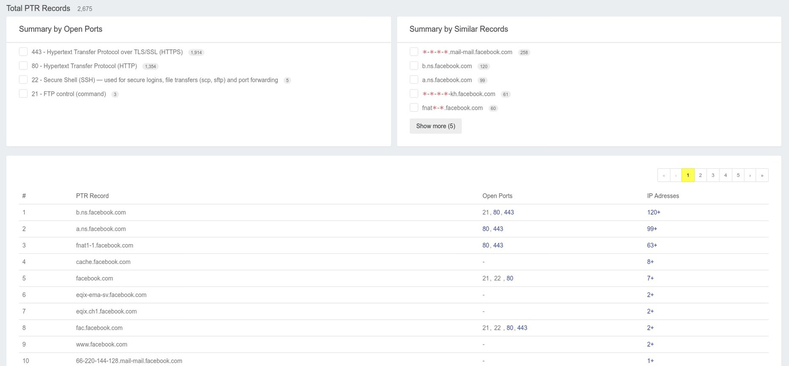Click port 443 link in fnat1-1.facebook.com row
This screenshot has width=789, height=366.
(x=498, y=246)
